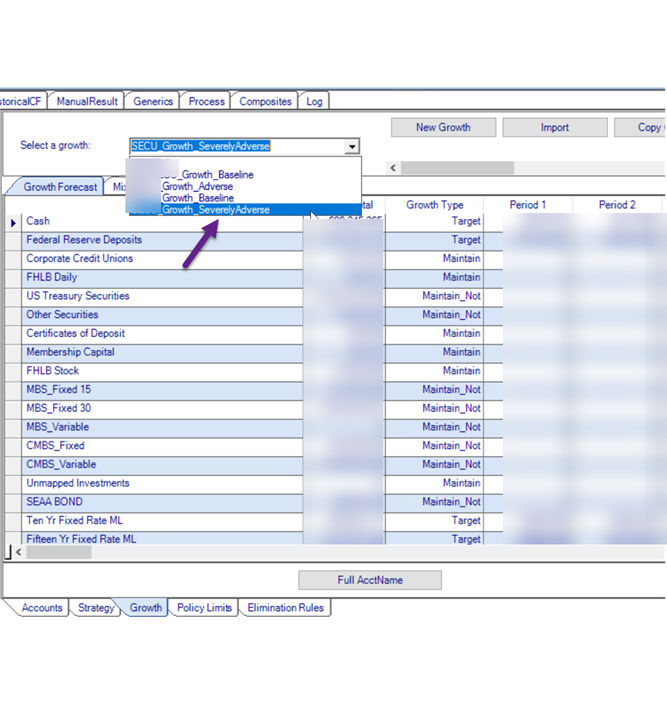Viewport: 667px width, 704px height.
Task: Click left arrow of grid's bottom scrollbar
Action: click(16, 552)
